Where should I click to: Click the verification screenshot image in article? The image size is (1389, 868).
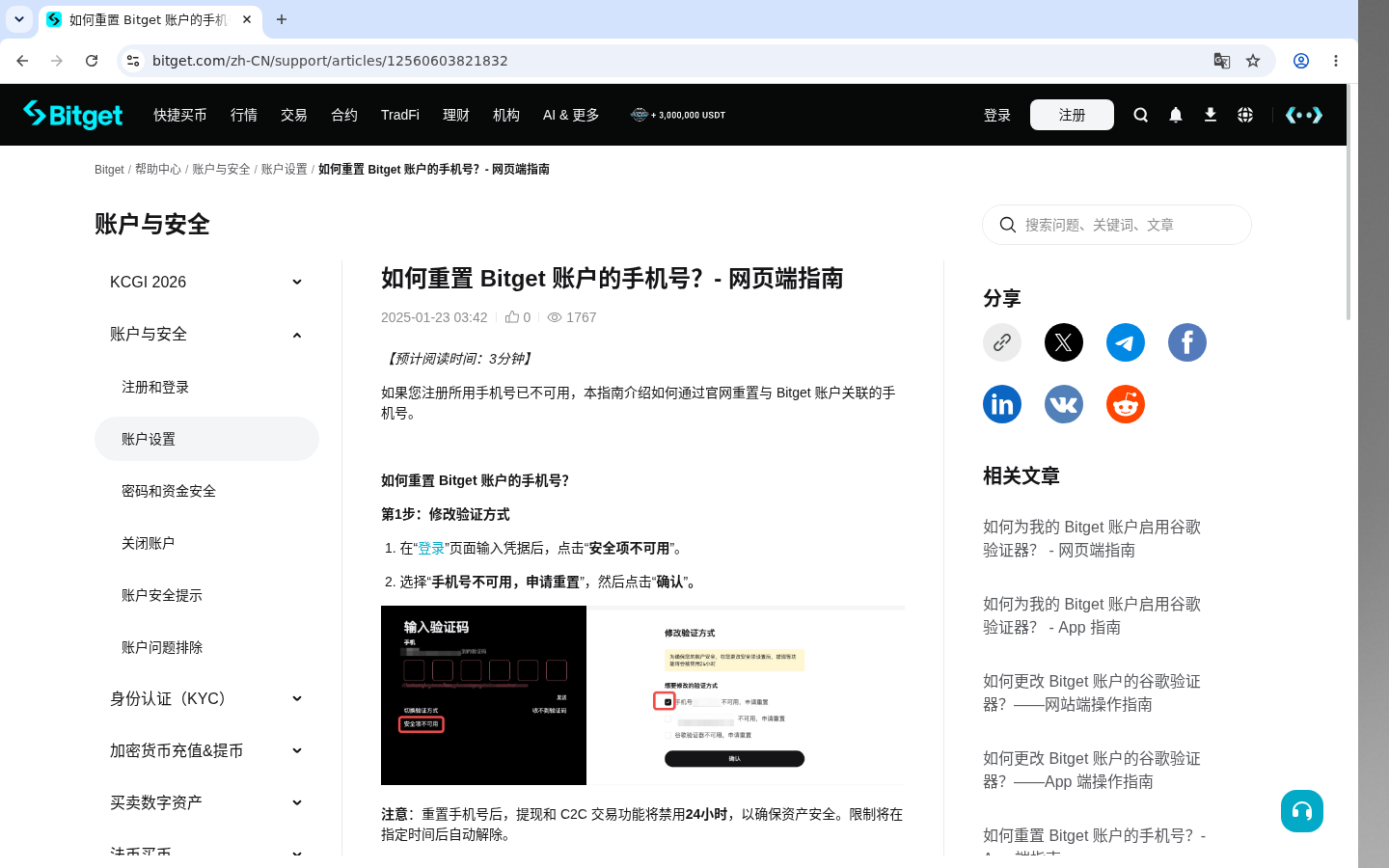(x=642, y=695)
